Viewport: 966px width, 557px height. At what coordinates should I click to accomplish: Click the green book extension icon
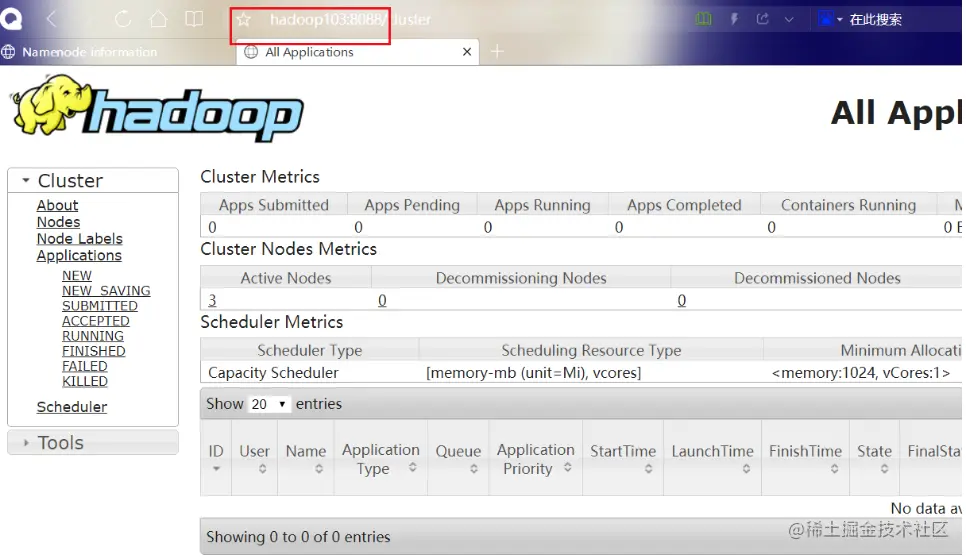(704, 19)
